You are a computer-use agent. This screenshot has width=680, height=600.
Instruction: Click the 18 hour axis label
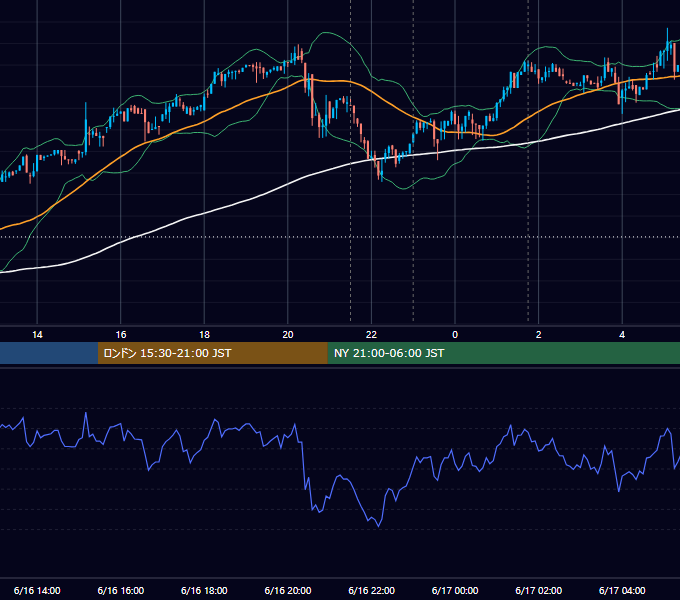tap(204, 335)
